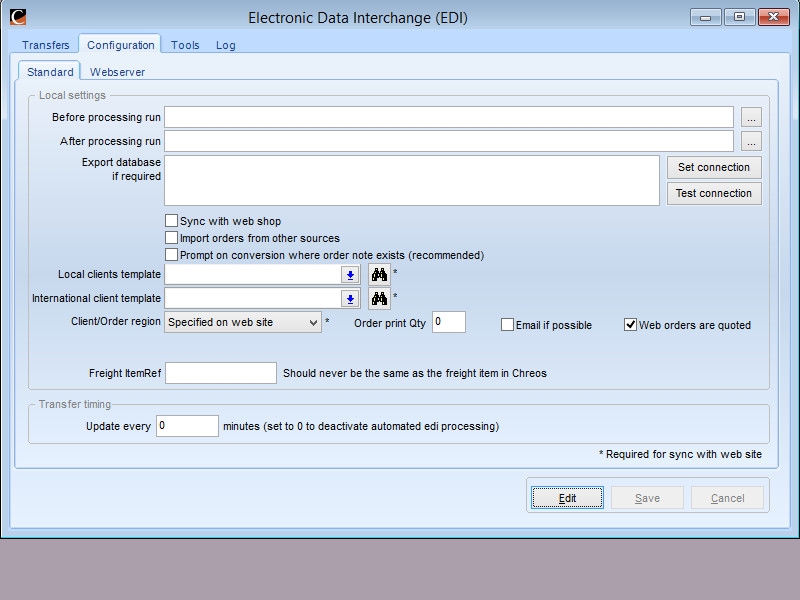800x600 pixels.
Task: Select the Configuration tab
Action: [120, 45]
